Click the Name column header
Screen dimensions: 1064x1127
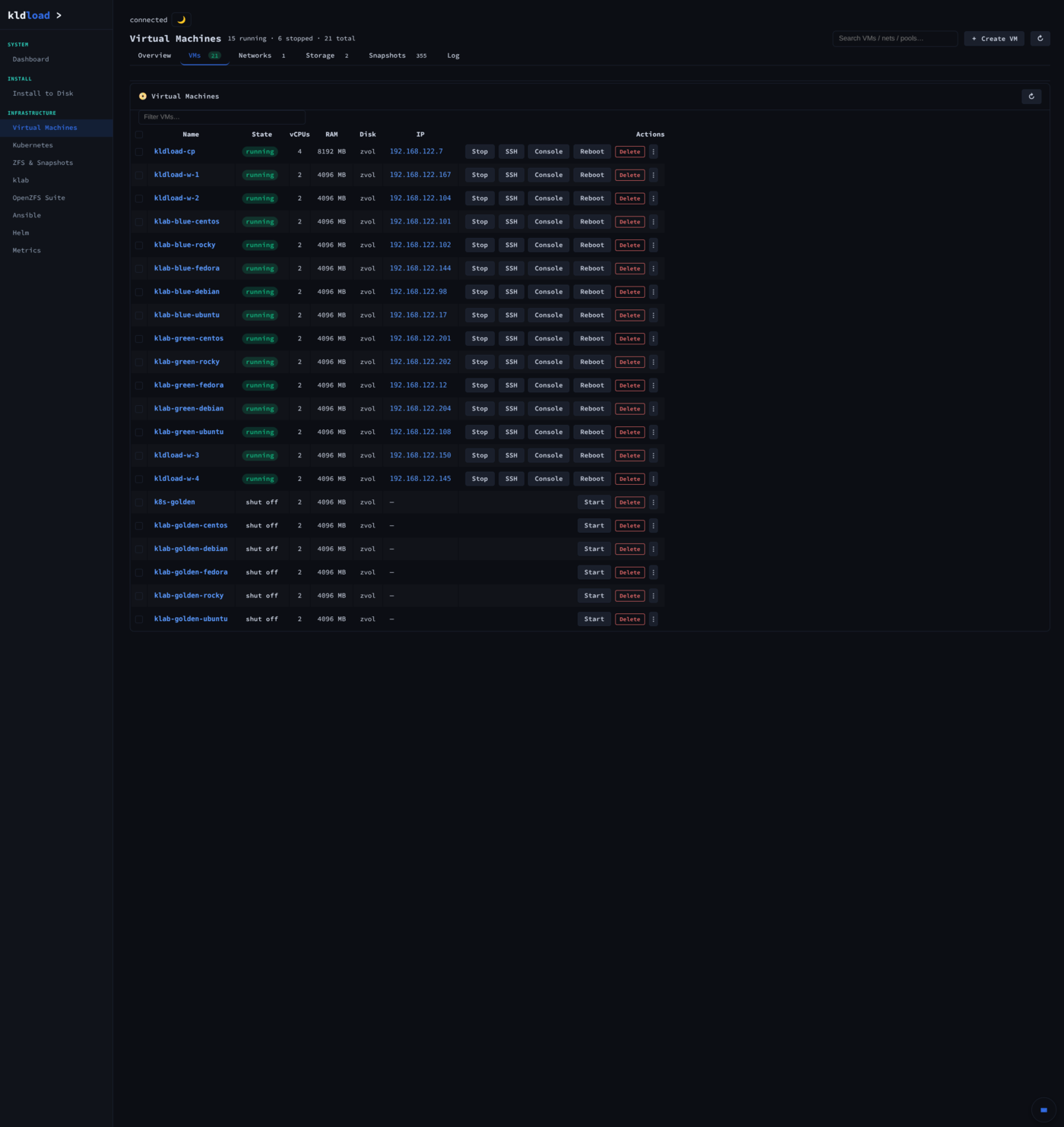coord(191,135)
